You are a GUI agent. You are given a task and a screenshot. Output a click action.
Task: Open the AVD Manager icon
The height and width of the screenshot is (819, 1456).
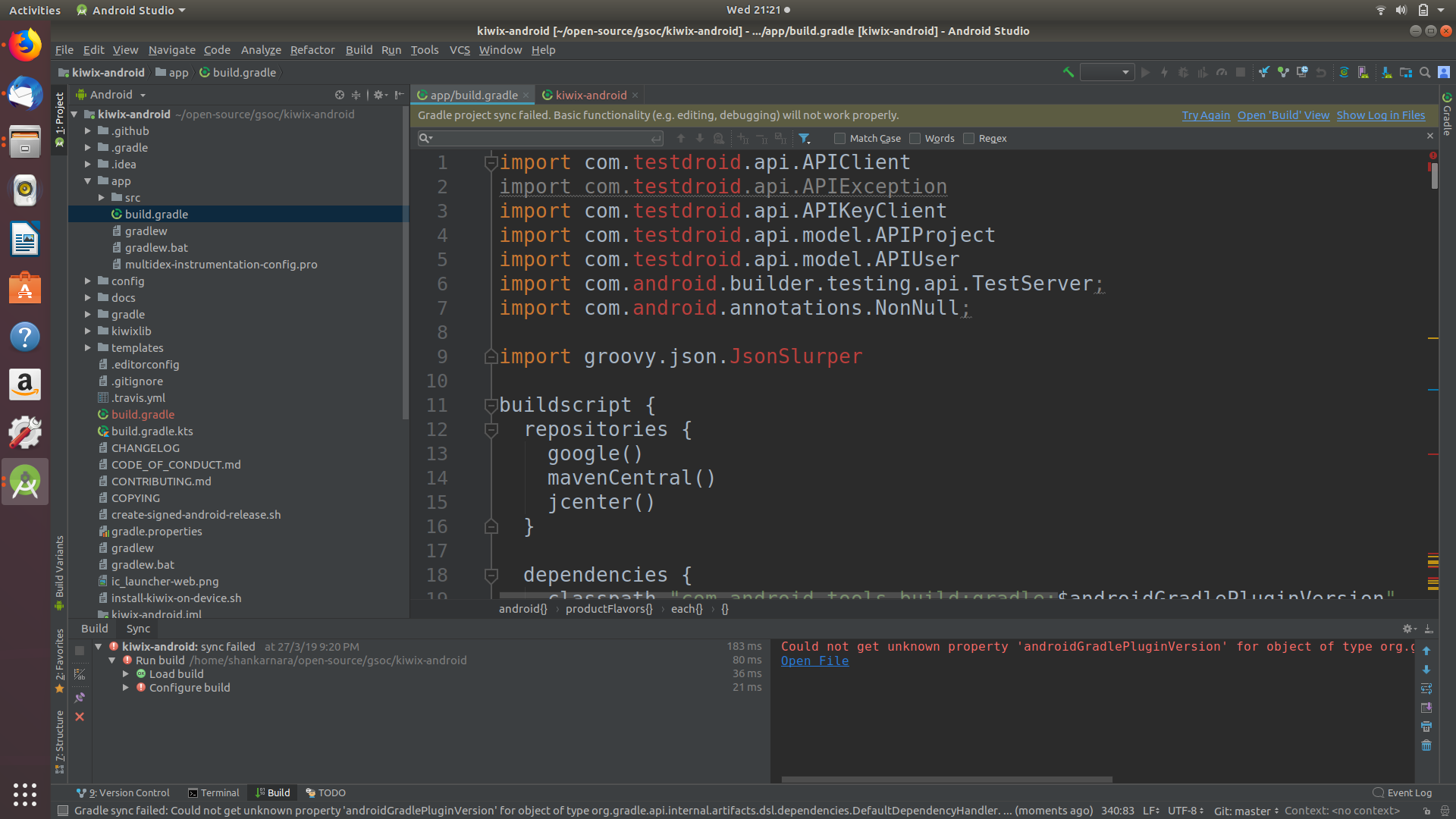point(1363,73)
